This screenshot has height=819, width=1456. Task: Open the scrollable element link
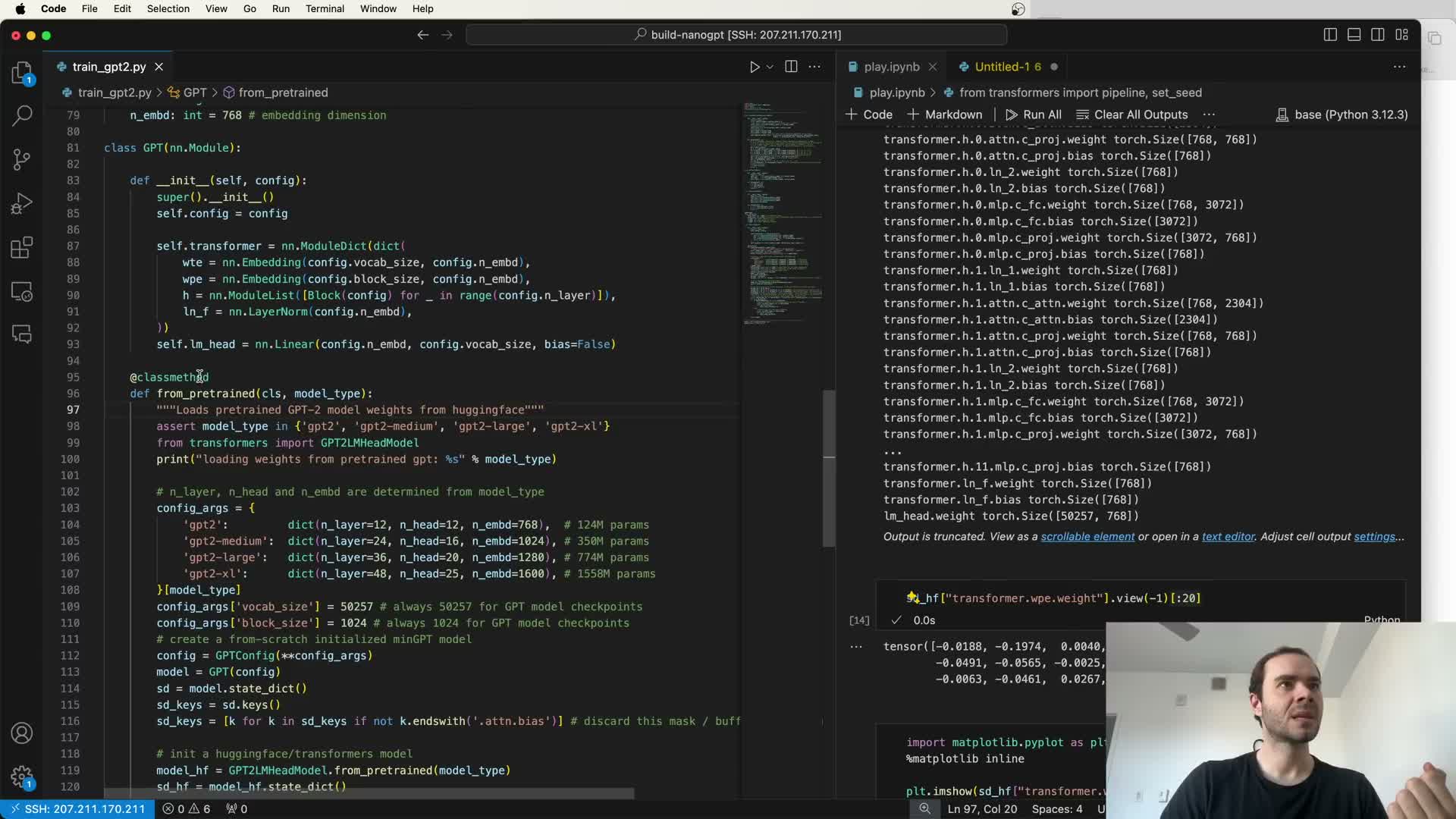[x=1087, y=536]
